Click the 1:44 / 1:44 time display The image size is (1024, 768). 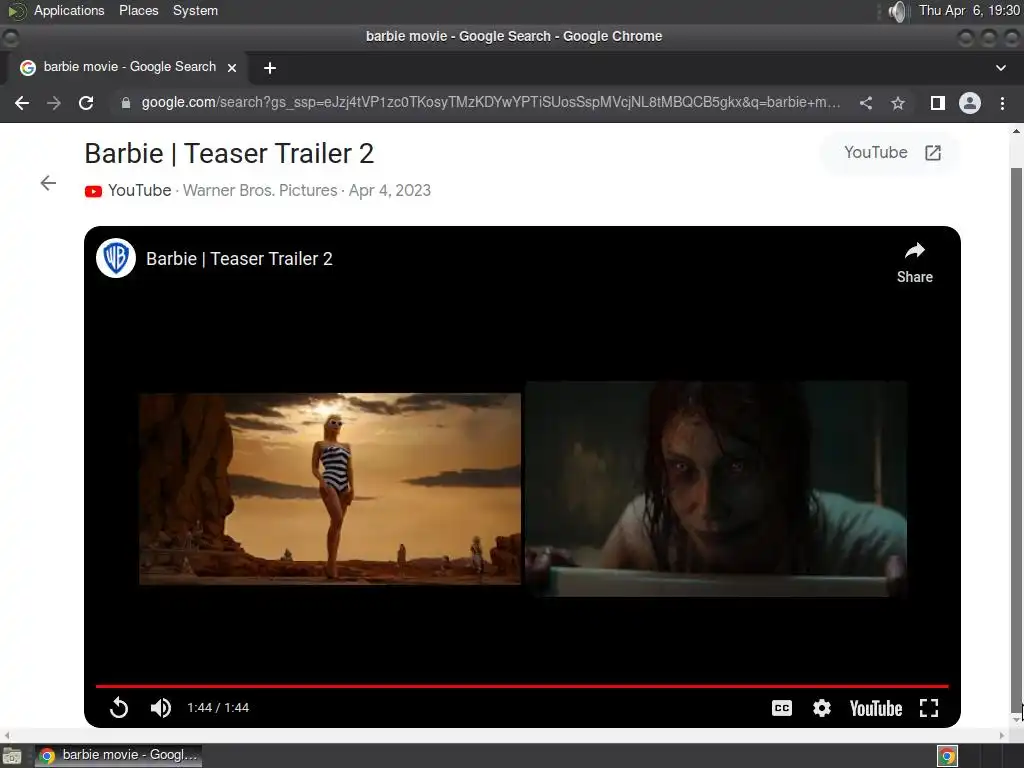point(218,708)
